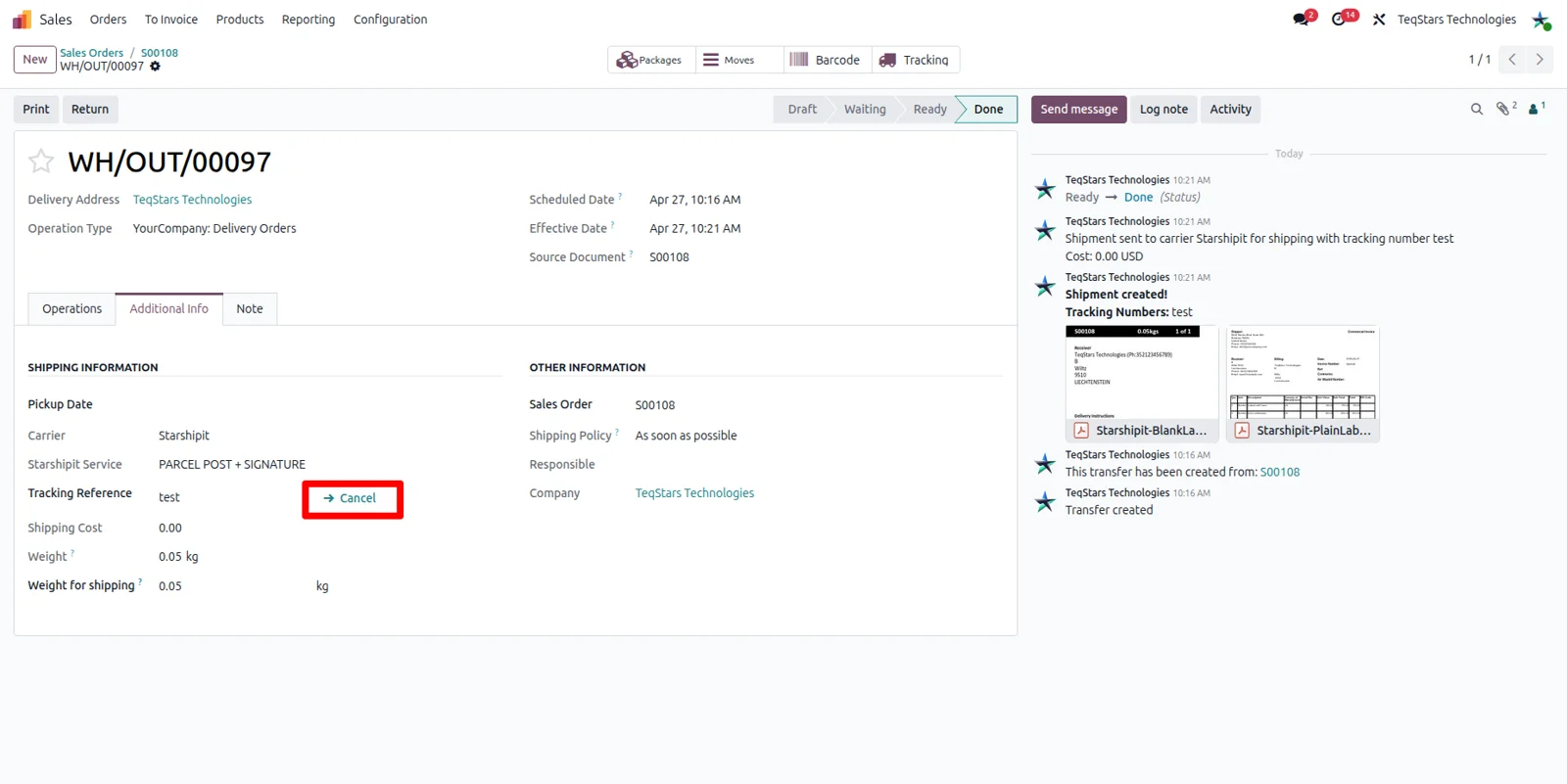Screen dimensions: 1567x784
Task: Go to the next record arrow
Action: 1540,60
